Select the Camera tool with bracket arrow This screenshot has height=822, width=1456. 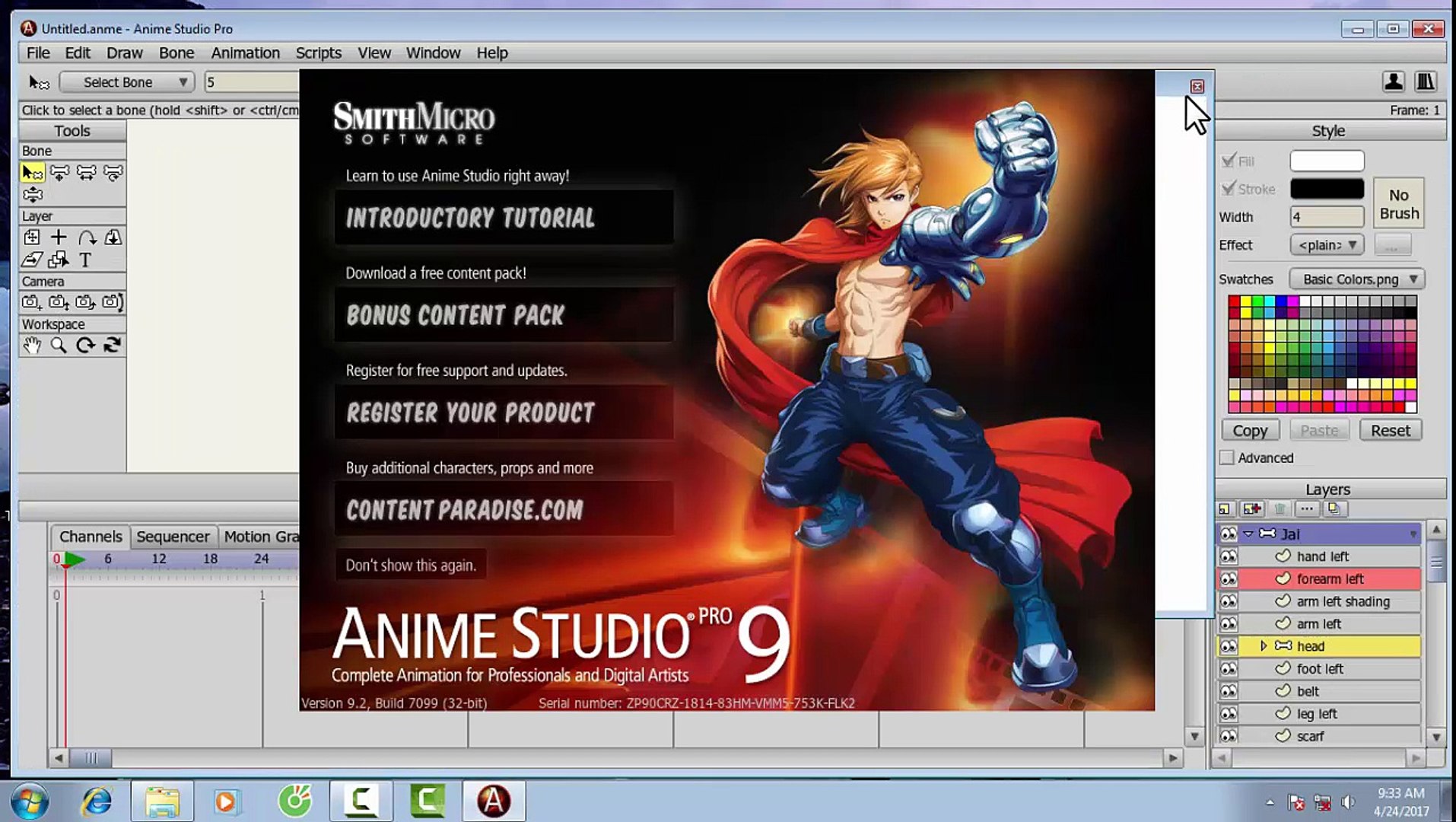[113, 302]
